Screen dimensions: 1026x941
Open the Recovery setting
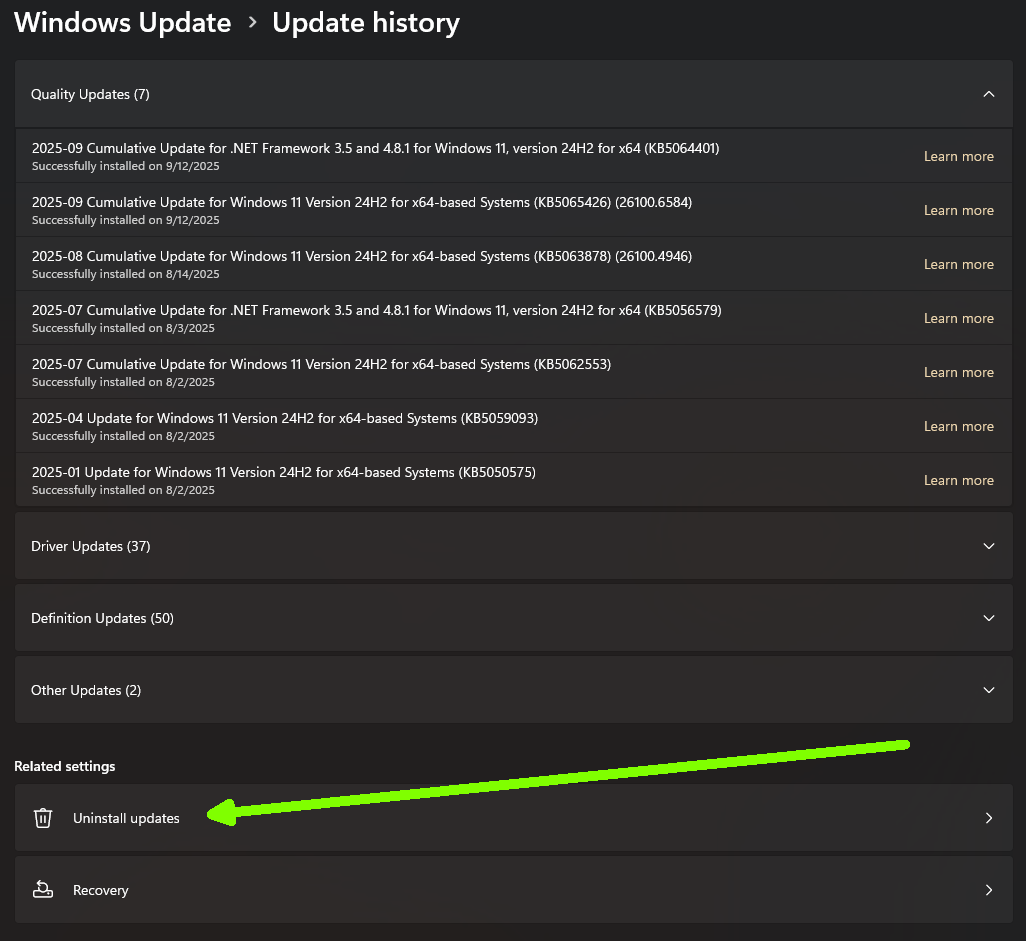pyautogui.click(x=514, y=890)
